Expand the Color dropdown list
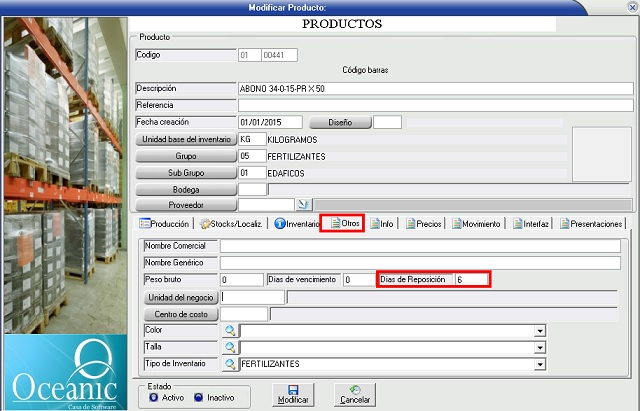The image size is (640, 411). [540, 331]
